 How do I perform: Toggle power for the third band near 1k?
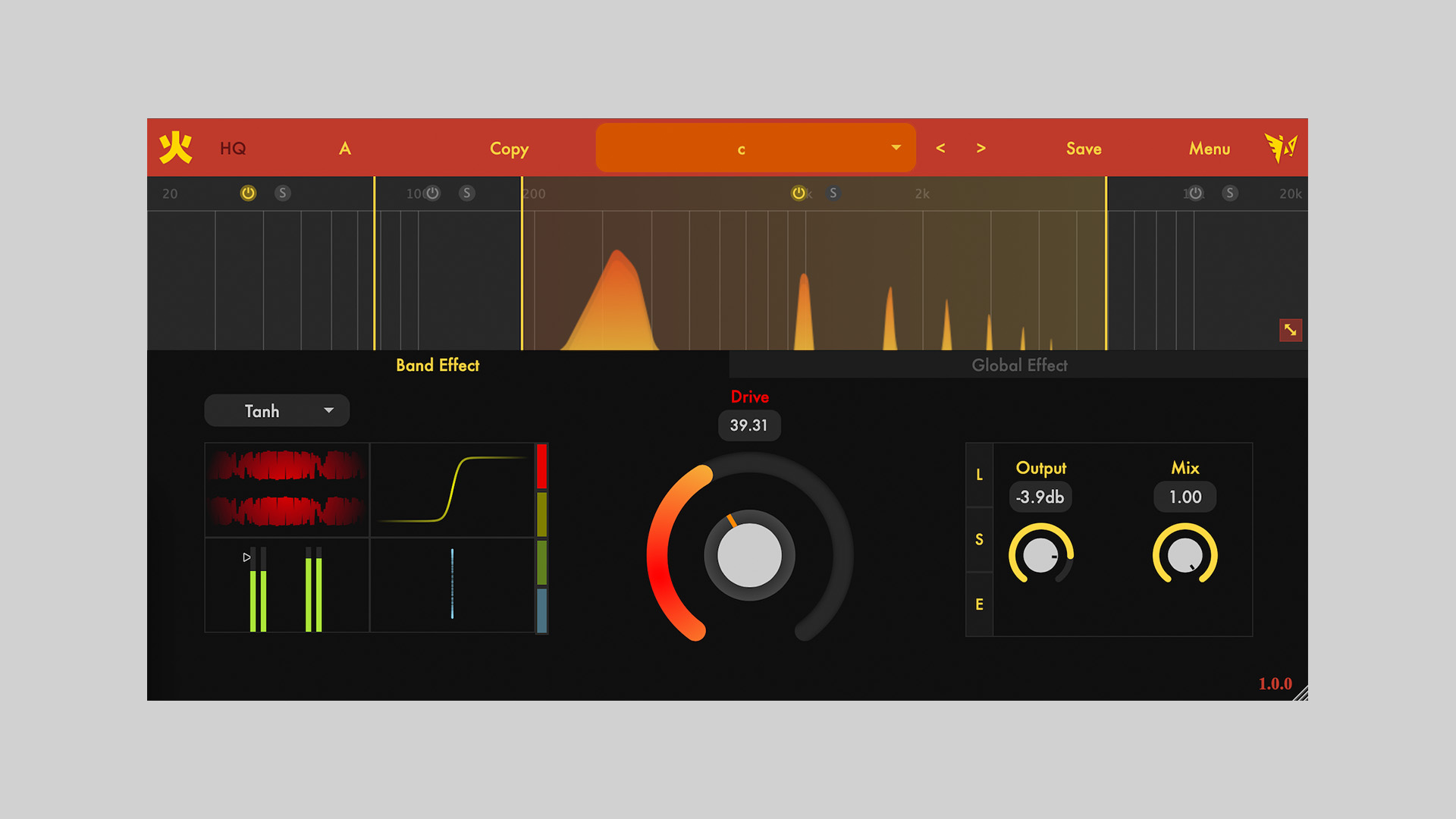[799, 193]
